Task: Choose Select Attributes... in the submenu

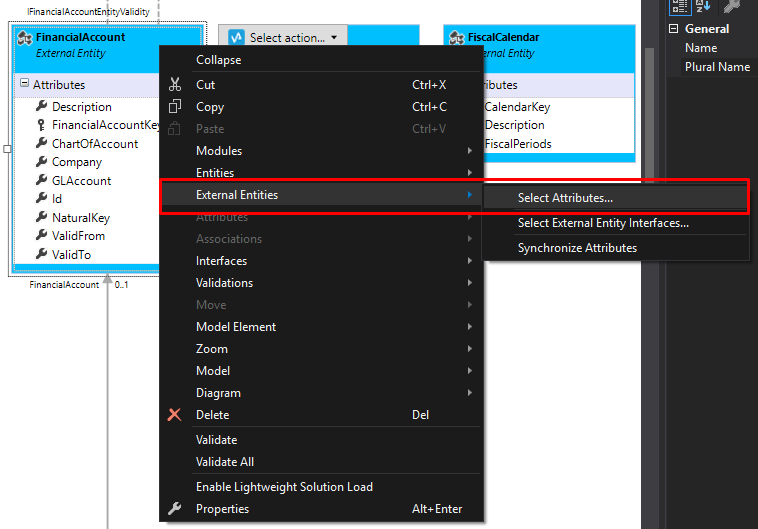Action: click(616, 198)
